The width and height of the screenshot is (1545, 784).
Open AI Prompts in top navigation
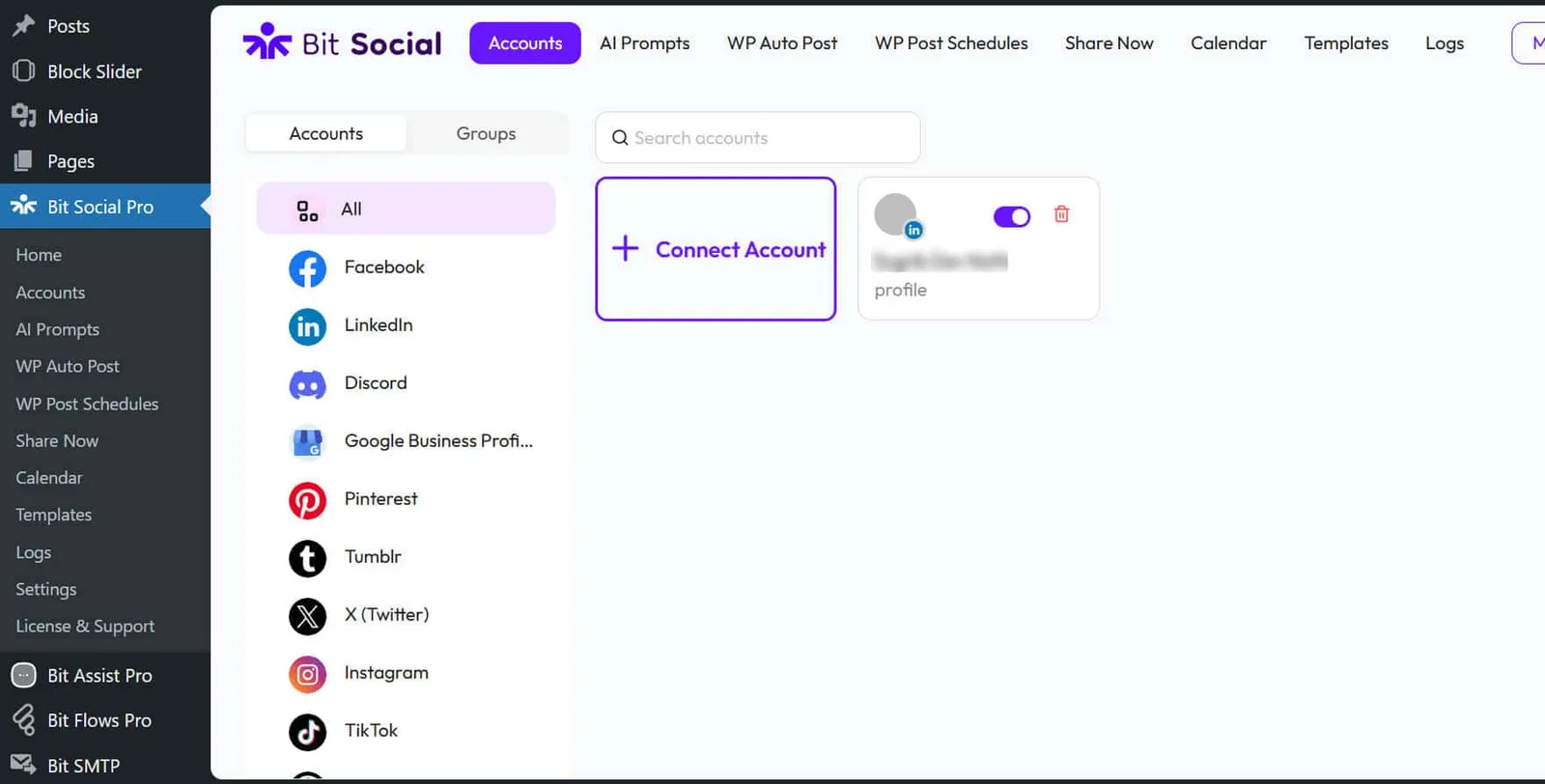(645, 43)
